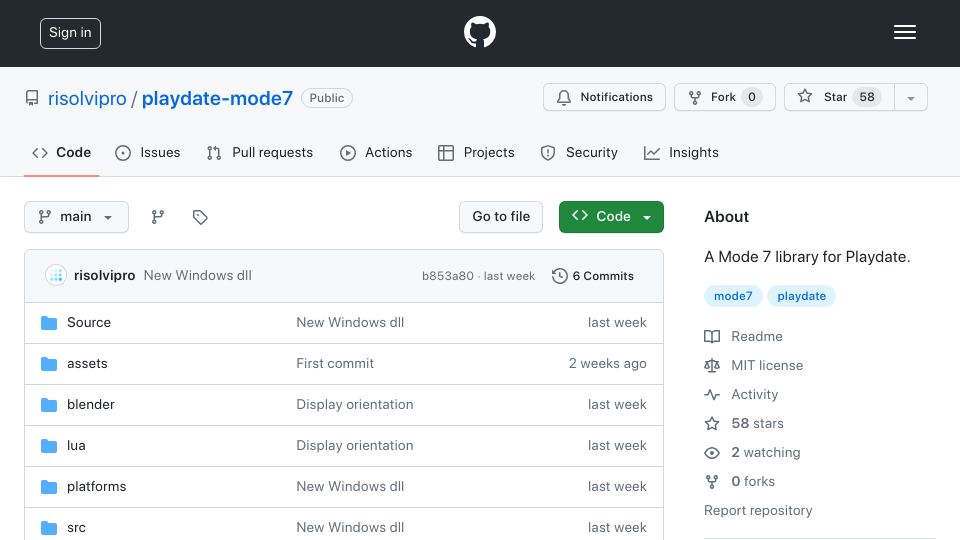Screen dimensions: 960x540
Task: Open the hamburger navigation menu
Action: [904, 32]
